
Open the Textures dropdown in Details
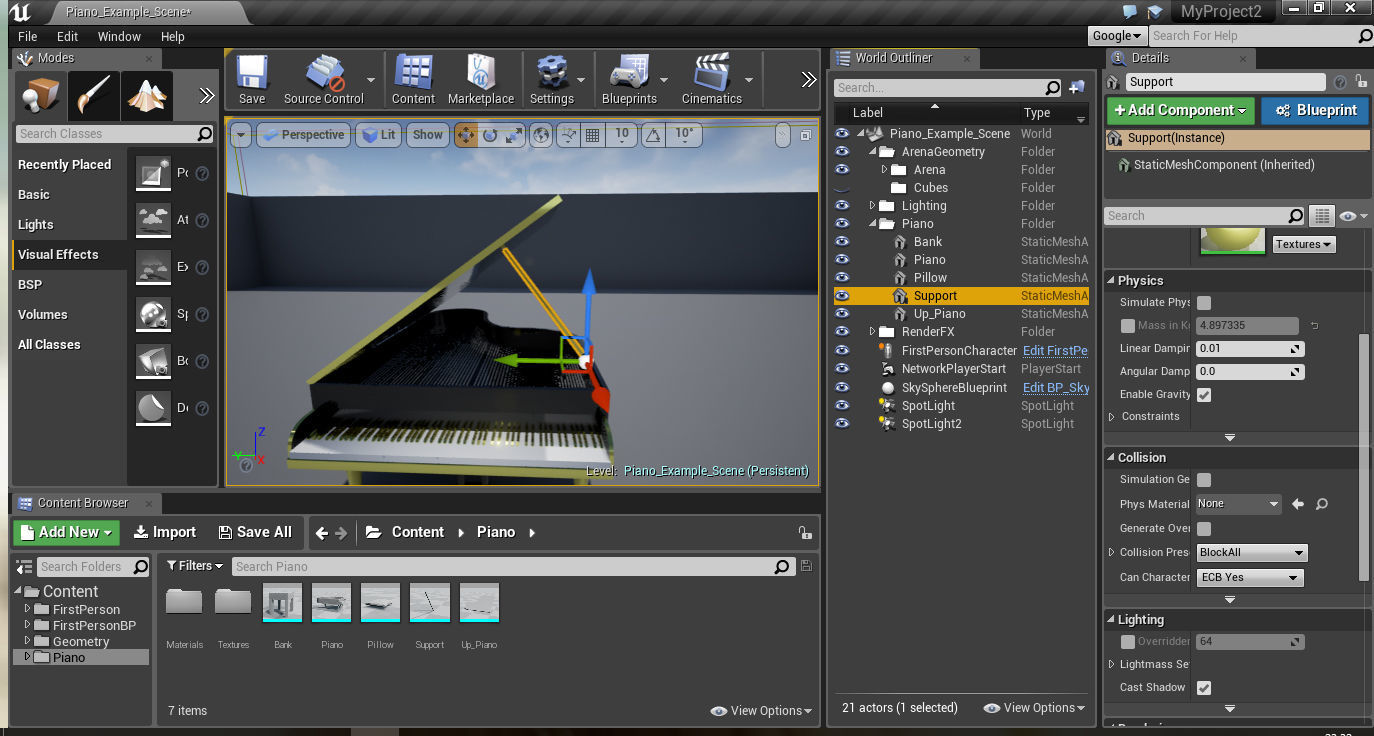(x=1304, y=244)
